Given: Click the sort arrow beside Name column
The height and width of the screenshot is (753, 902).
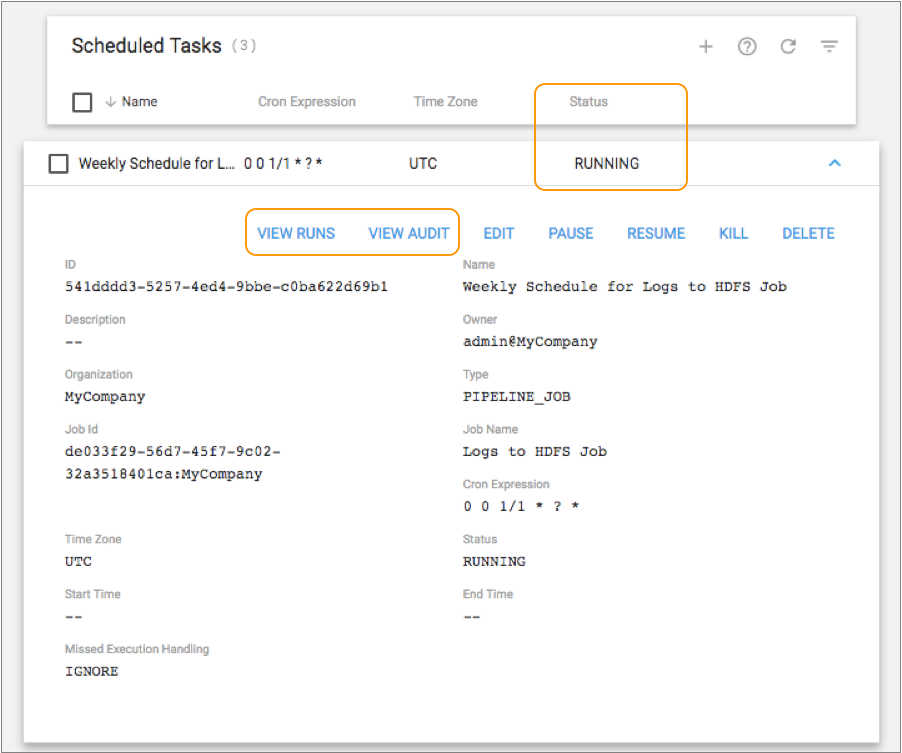Looking at the screenshot, I should [x=110, y=102].
